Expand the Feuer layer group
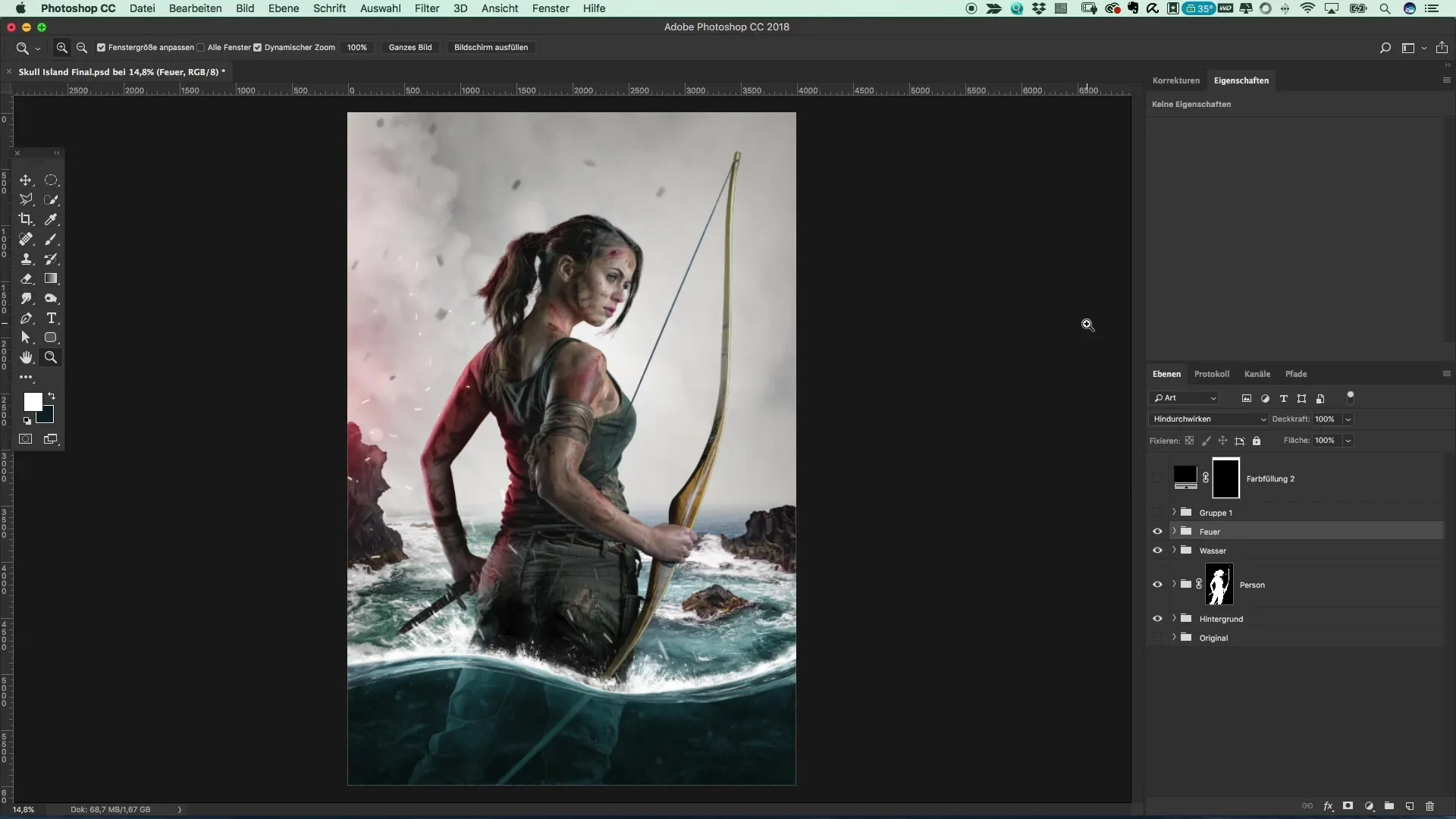This screenshot has height=819, width=1456. click(1174, 532)
